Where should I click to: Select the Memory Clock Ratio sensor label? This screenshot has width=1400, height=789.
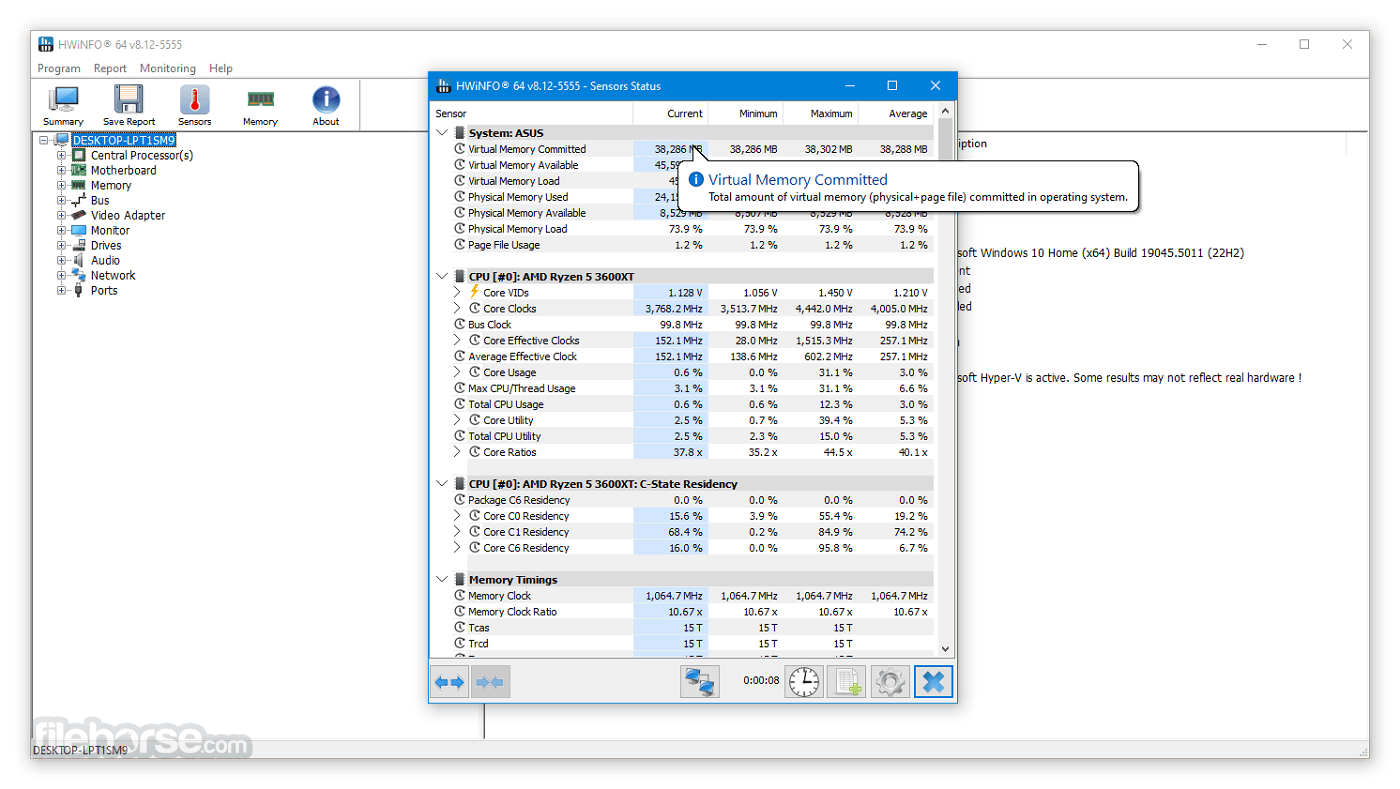click(512, 612)
